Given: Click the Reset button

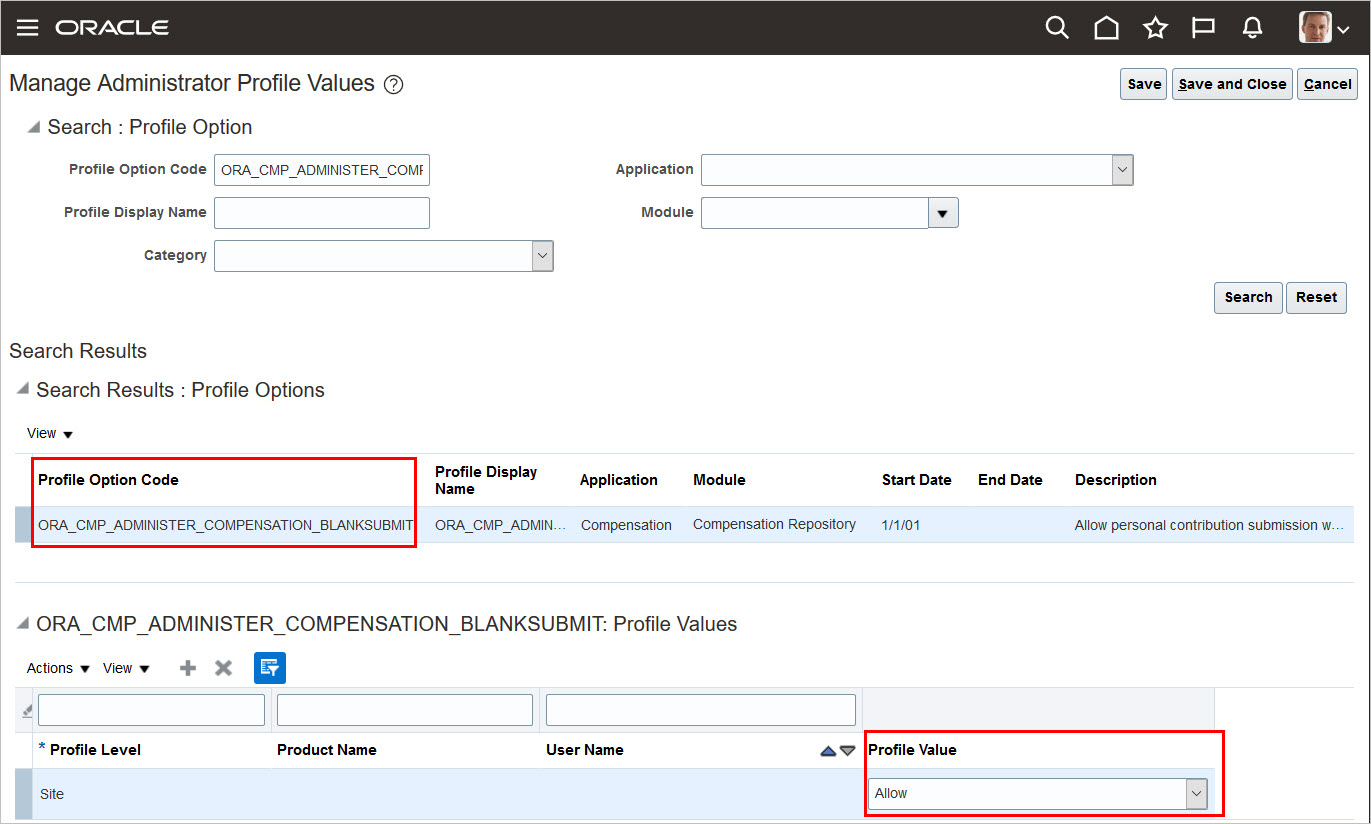Looking at the screenshot, I should point(1316,297).
